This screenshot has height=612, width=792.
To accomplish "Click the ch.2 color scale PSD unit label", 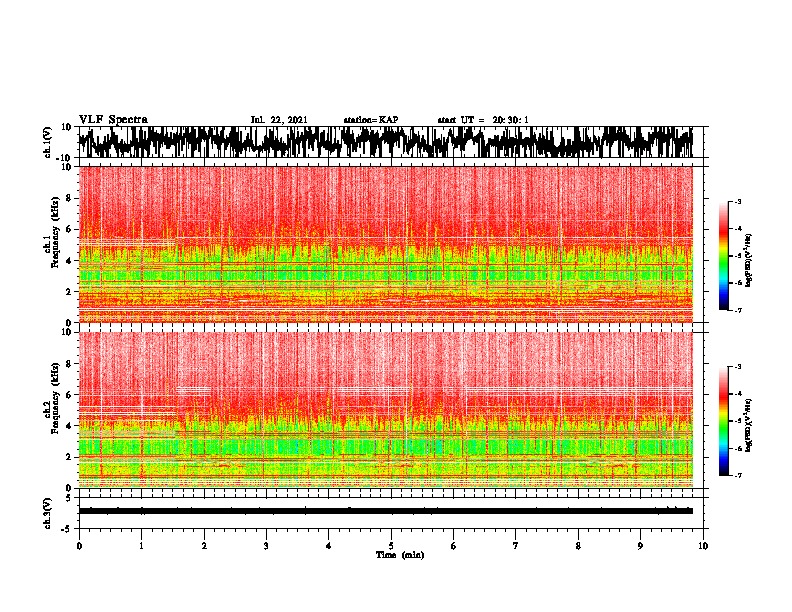I will [x=748, y=425].
